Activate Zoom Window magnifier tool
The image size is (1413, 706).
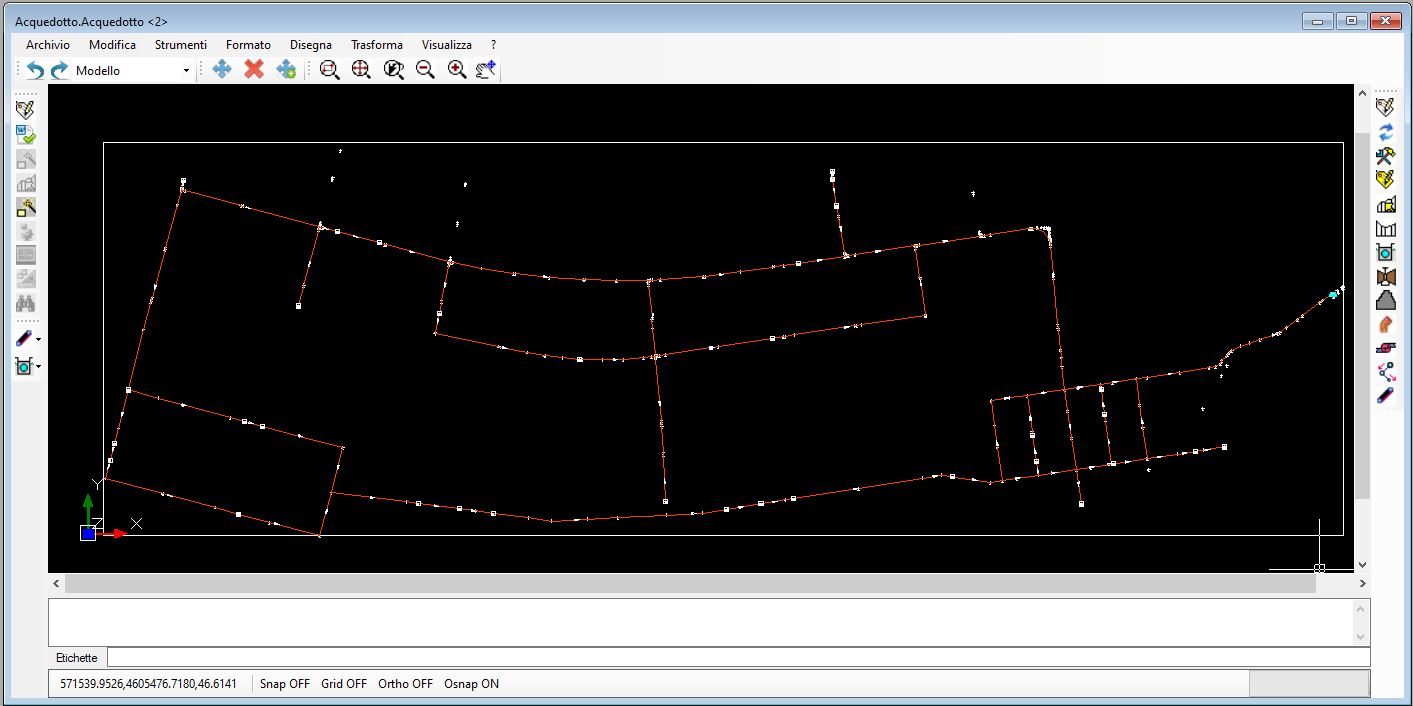coord(329,69)
